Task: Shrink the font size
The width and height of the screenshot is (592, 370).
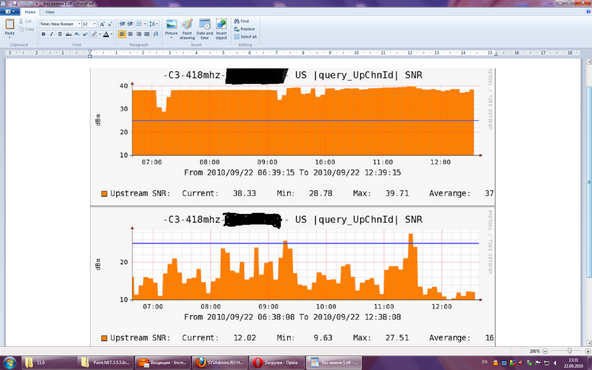Action: [110, 24]
